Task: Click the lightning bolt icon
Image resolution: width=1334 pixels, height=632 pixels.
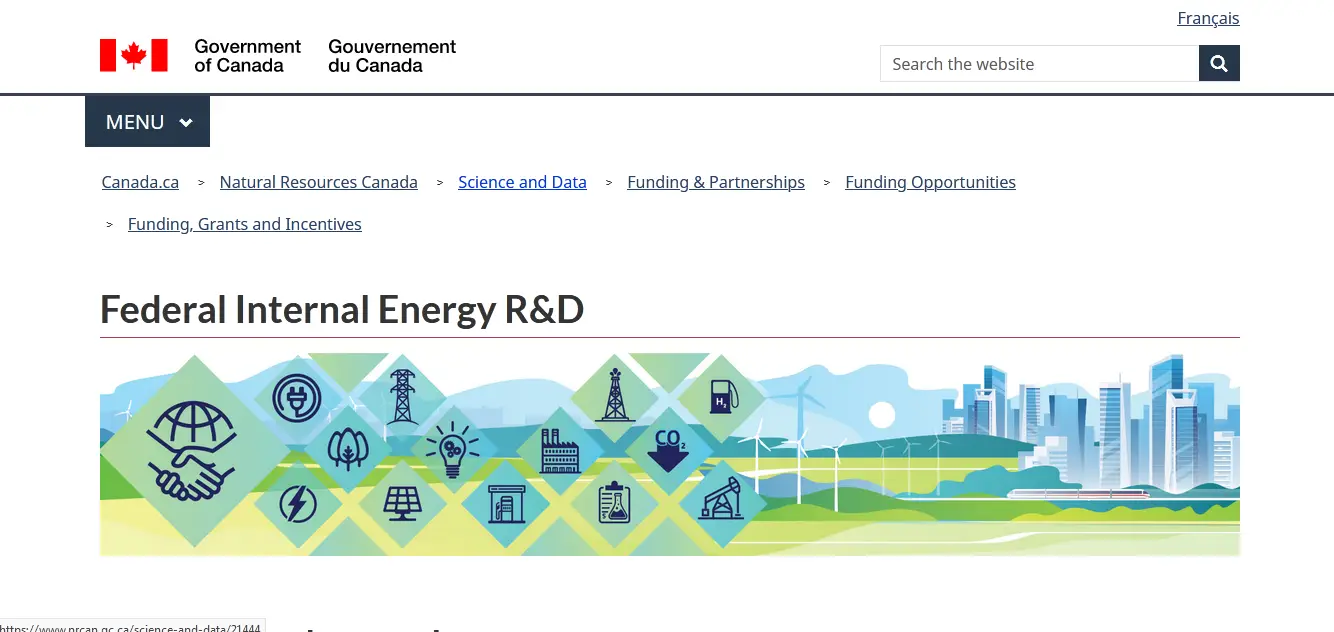Action: pyautogui.click(x=296, y=503)
